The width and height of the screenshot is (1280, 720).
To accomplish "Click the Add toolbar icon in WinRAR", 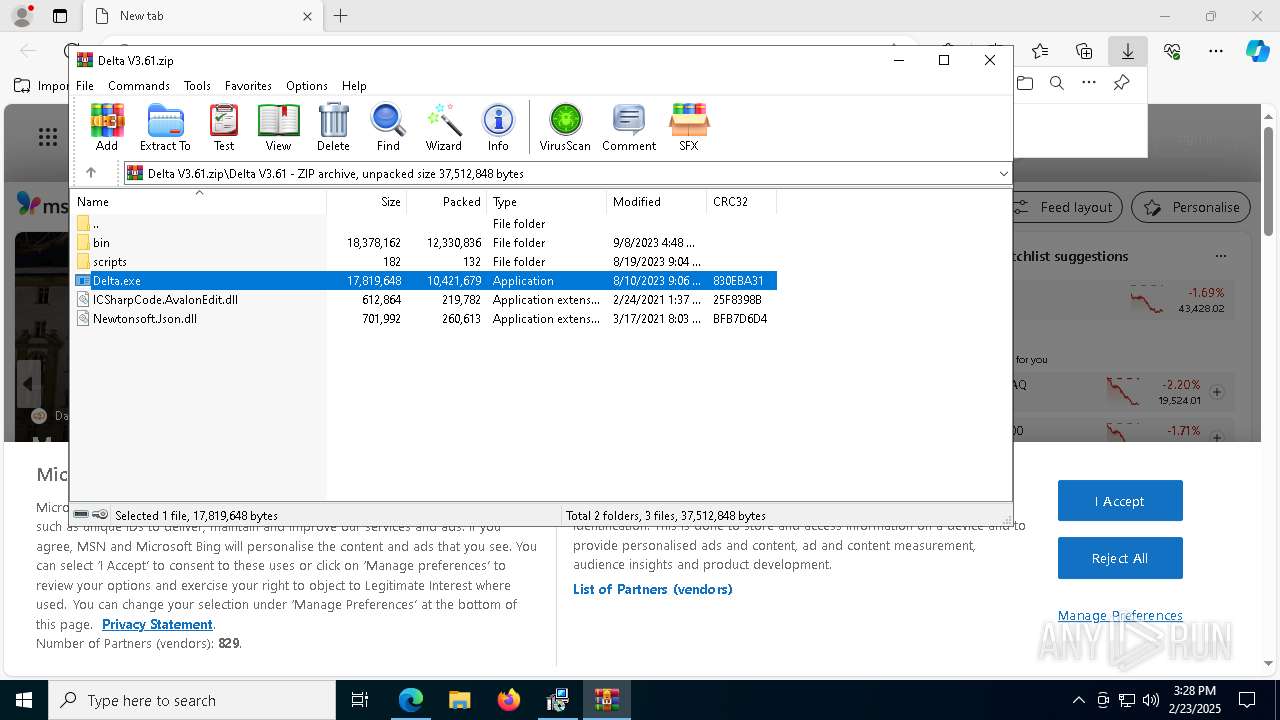I will point(107,127).
